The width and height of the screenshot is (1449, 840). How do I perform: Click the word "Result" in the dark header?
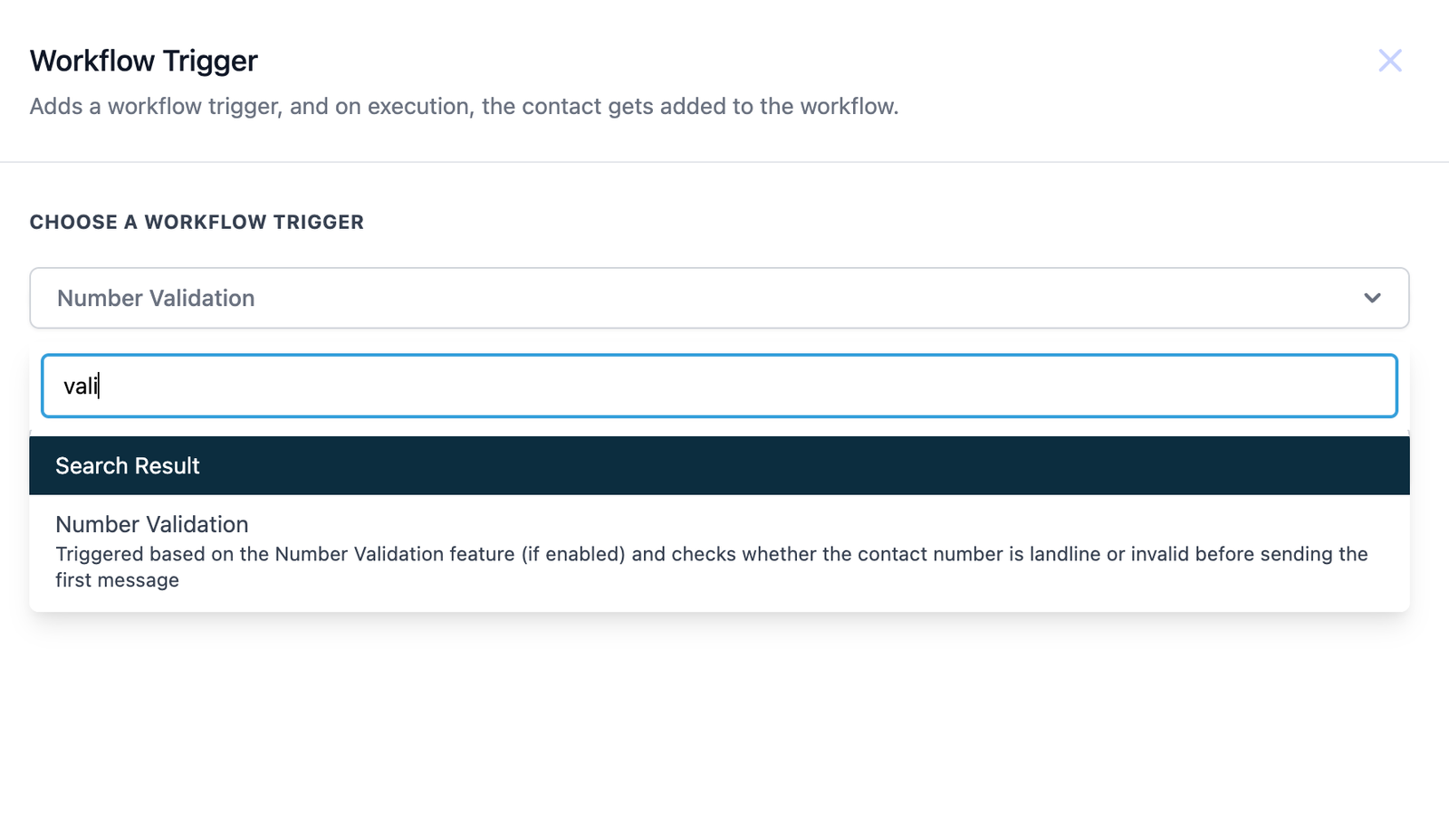click(x=167, y=466)
